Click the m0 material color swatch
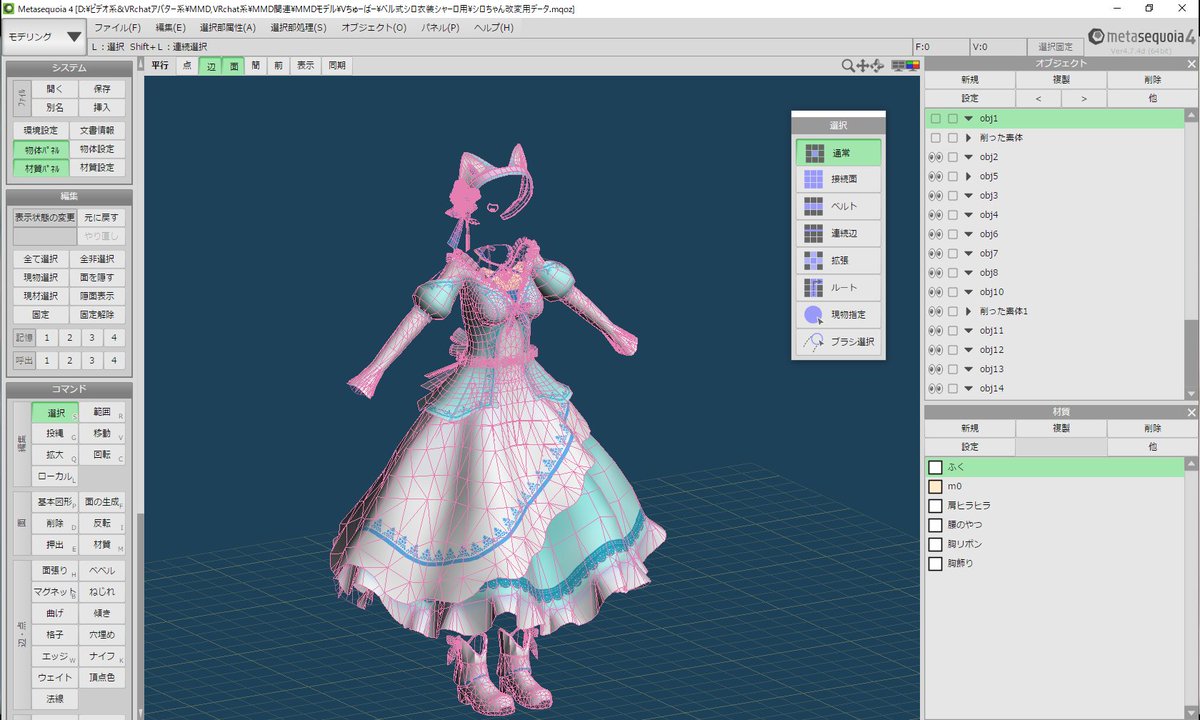 pyautogui.click(x=935, y=486)
